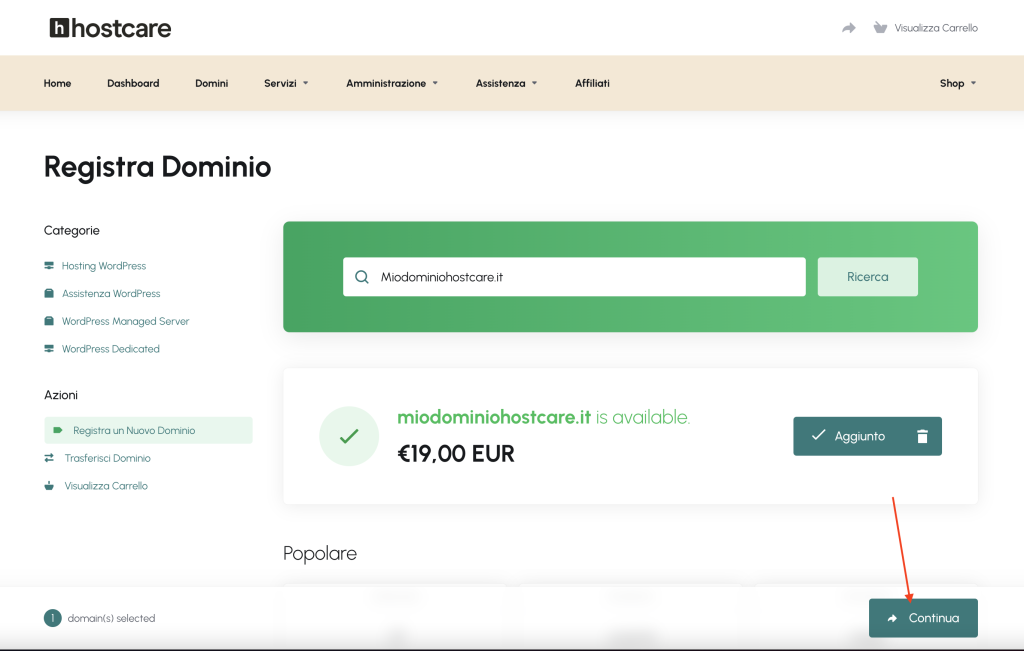Remove domain using the trash icon
Viewport: 1024px width, 651px height.
(922, 436)
